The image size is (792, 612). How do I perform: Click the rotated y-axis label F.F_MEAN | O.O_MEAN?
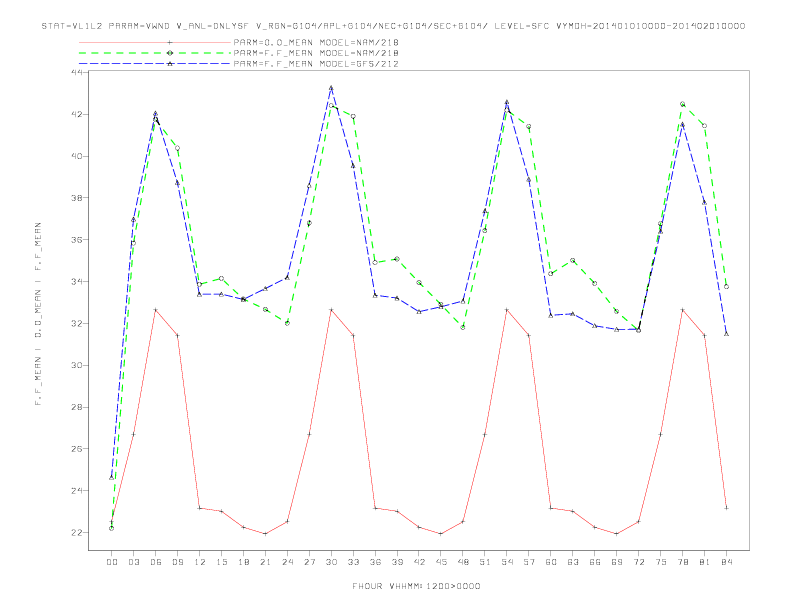(x=38, y=314)
